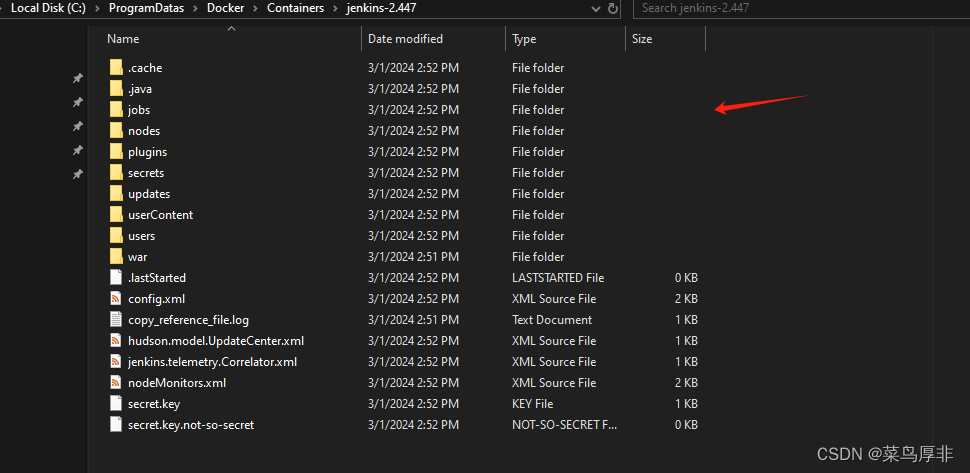Image resolution: width=970 pixels, height=473 pixels.
Task: Select the .cache folder icon
Action: pyautogui.click(x=116, y=67)
